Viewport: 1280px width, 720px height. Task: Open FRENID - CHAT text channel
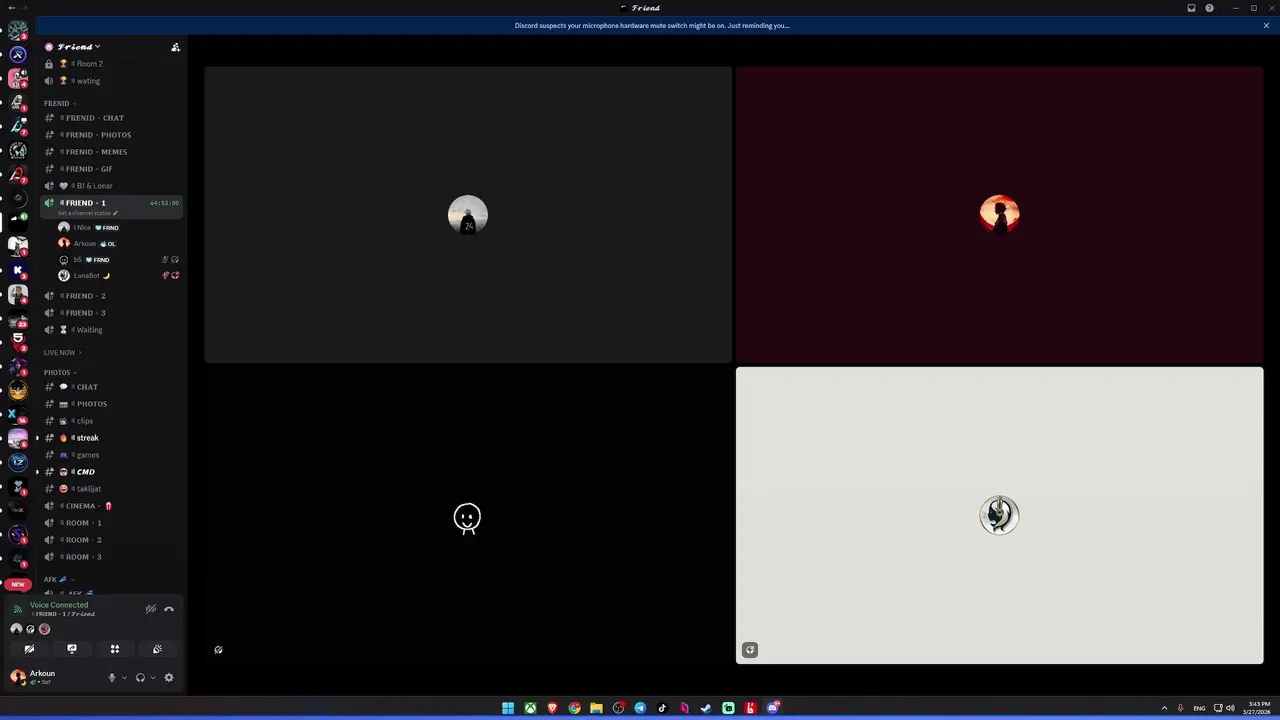pos(111,118)
